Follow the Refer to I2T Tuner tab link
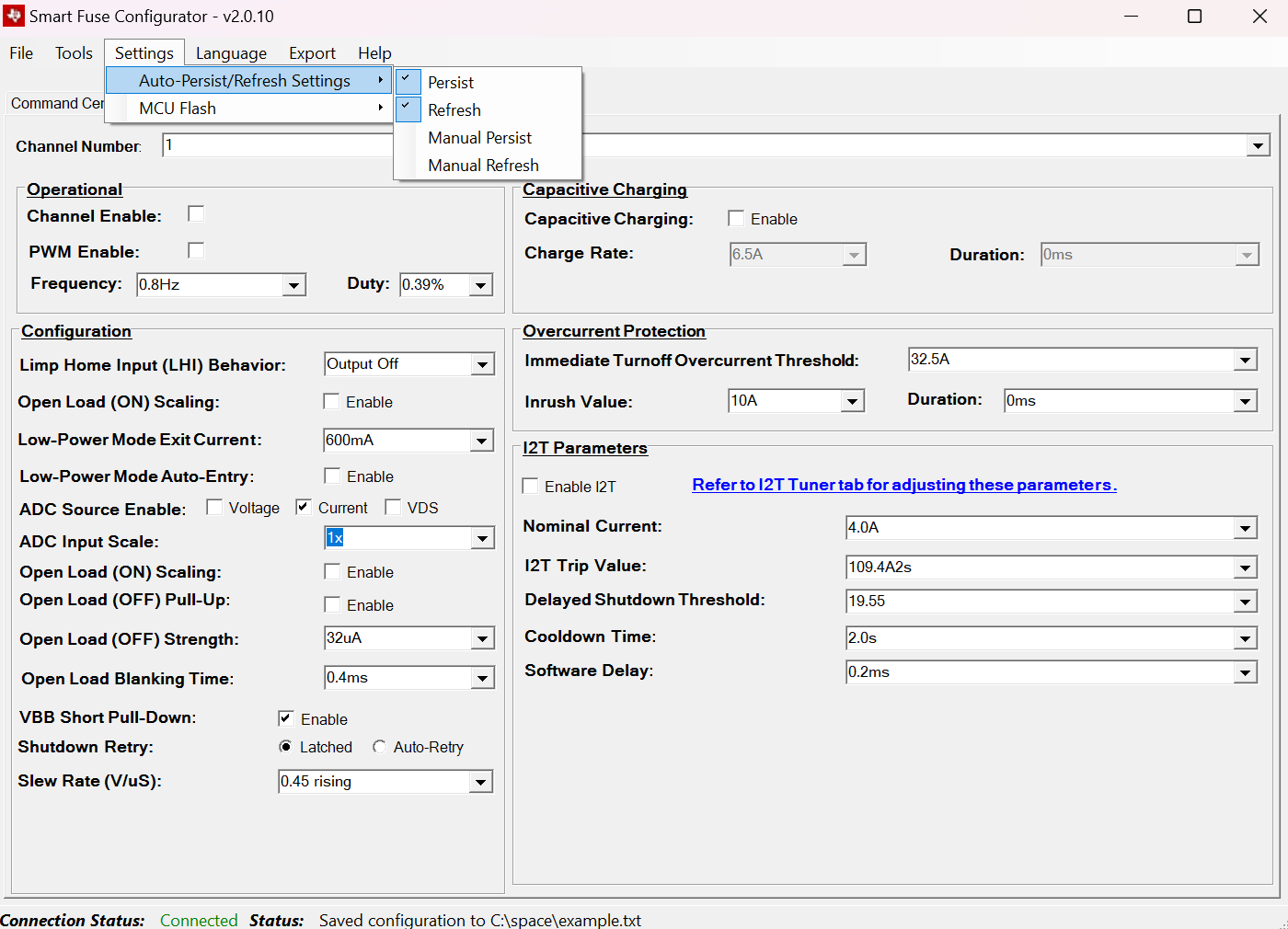The height and width of the screenshot is (929, 1288). click(x=903, y=485)
